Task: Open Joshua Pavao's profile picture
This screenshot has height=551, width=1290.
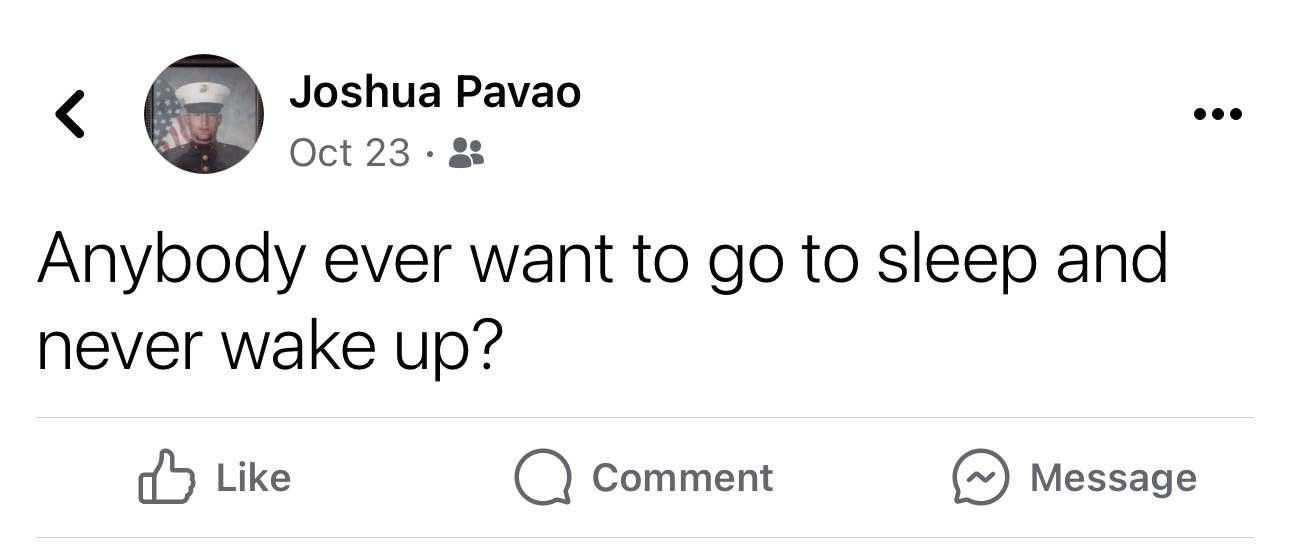Action: coord(204,114)
